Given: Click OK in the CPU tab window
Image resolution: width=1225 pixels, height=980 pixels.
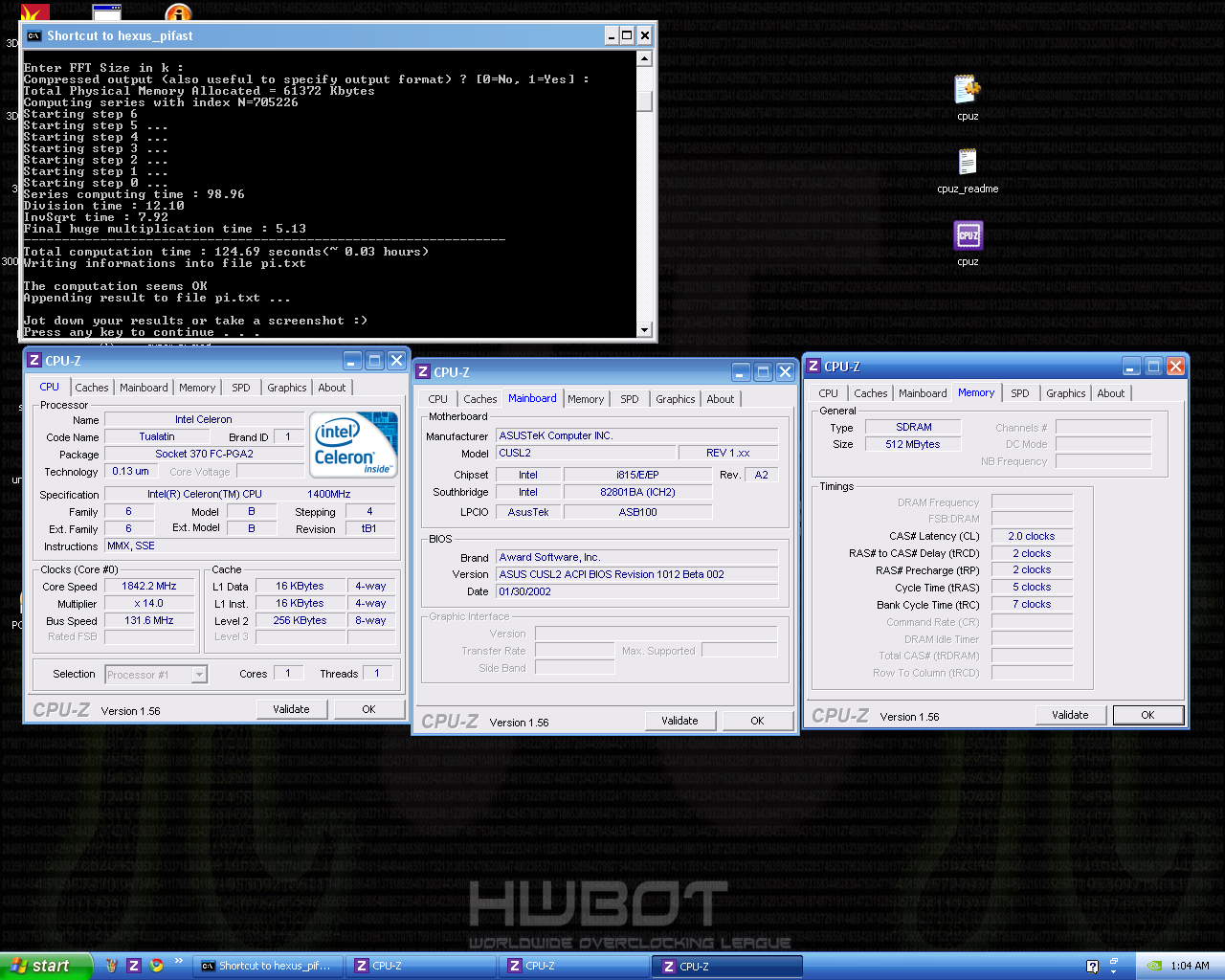Looking at the screenshot, I should [368, 709].
